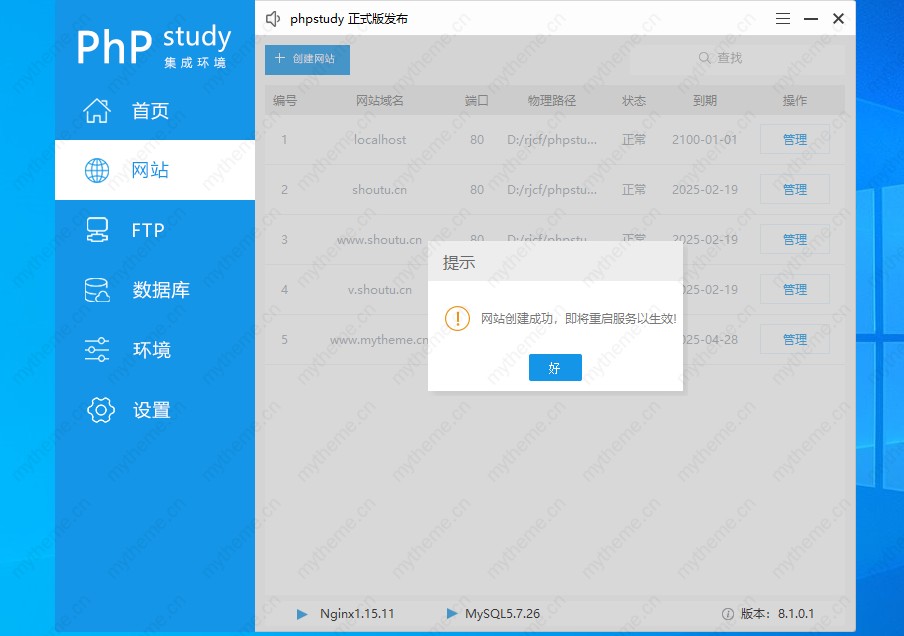Click the 网站域名 column header
This screenshot has width=904, height=636.
(x=379, y=100)
